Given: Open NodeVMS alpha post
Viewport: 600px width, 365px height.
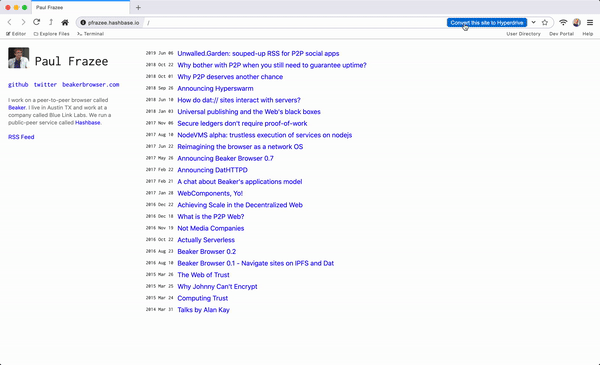Looking at the screenshot, I should click(264, 135).
